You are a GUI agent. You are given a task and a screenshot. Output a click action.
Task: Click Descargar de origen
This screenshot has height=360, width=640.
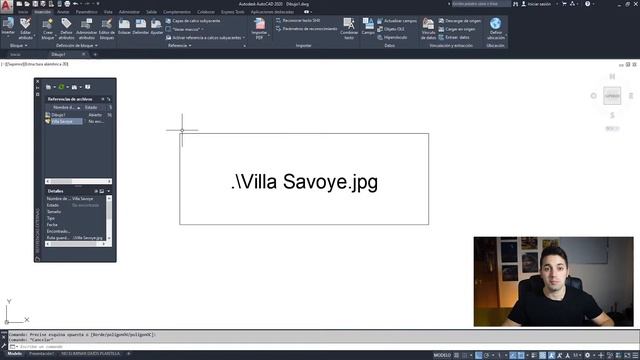pyautogui.click(x=460, y=21)
